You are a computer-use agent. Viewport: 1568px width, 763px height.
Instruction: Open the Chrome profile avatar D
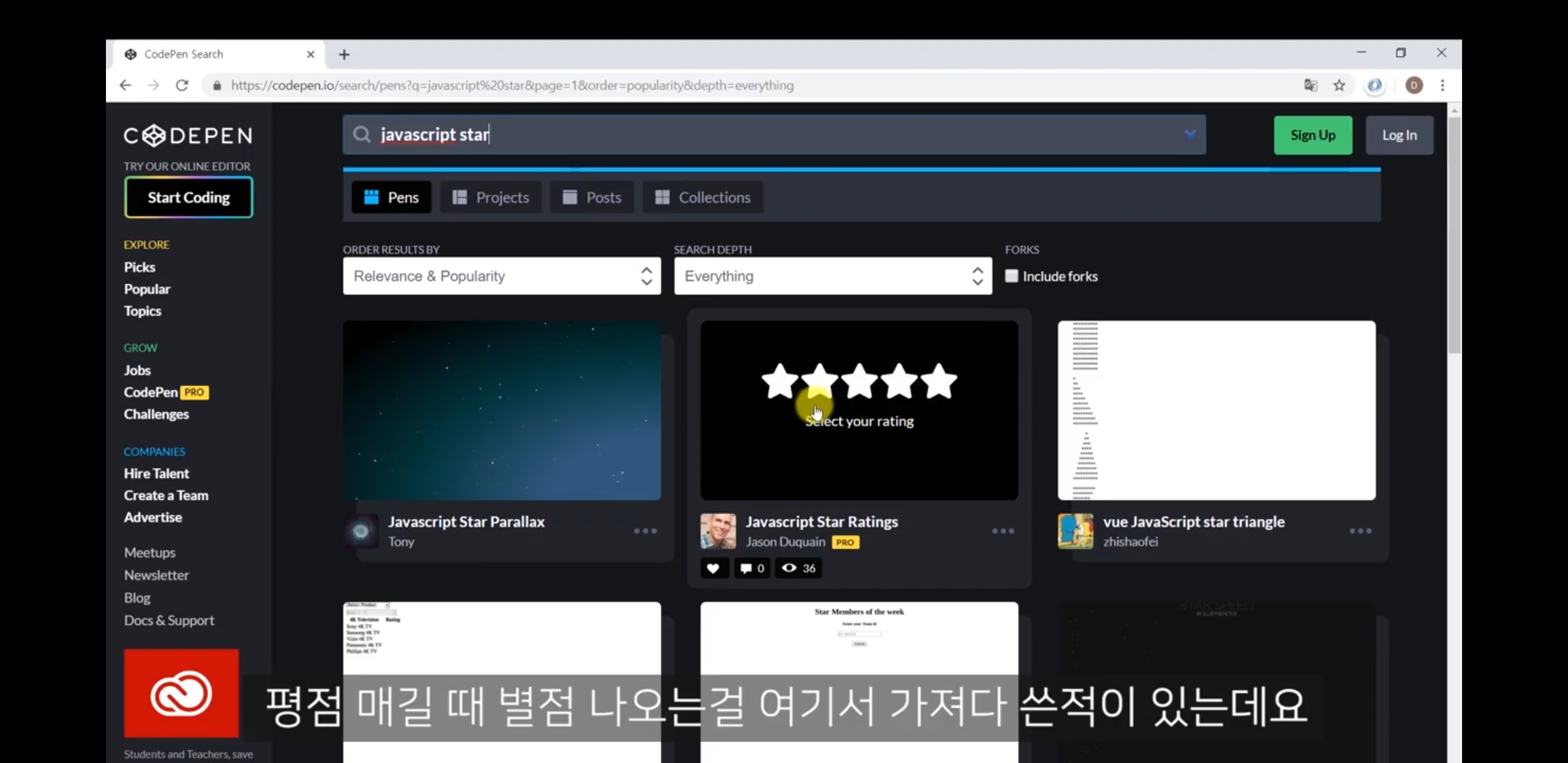1414,85
